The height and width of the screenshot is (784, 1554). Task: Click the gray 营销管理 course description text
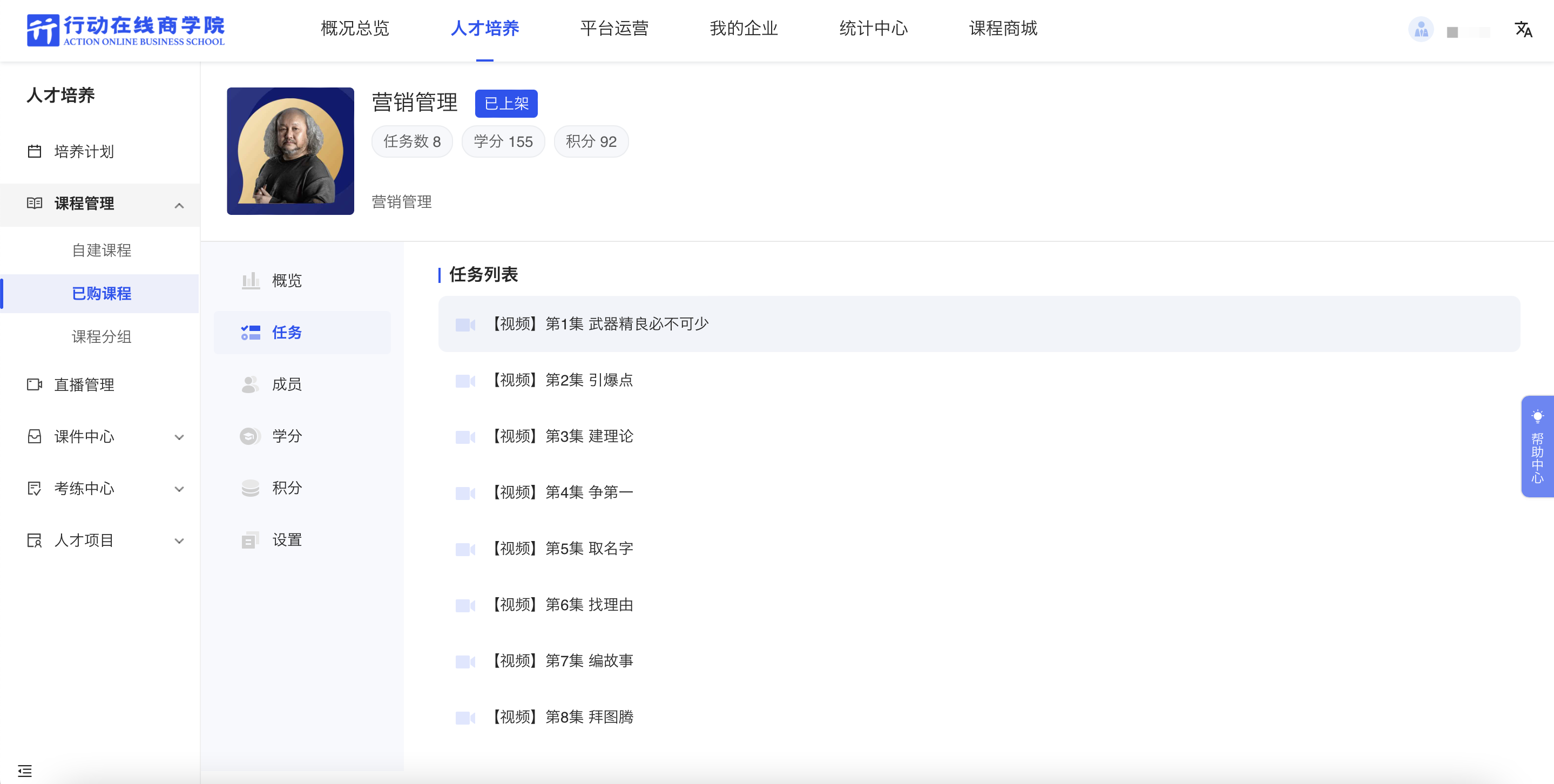[402, 201]
